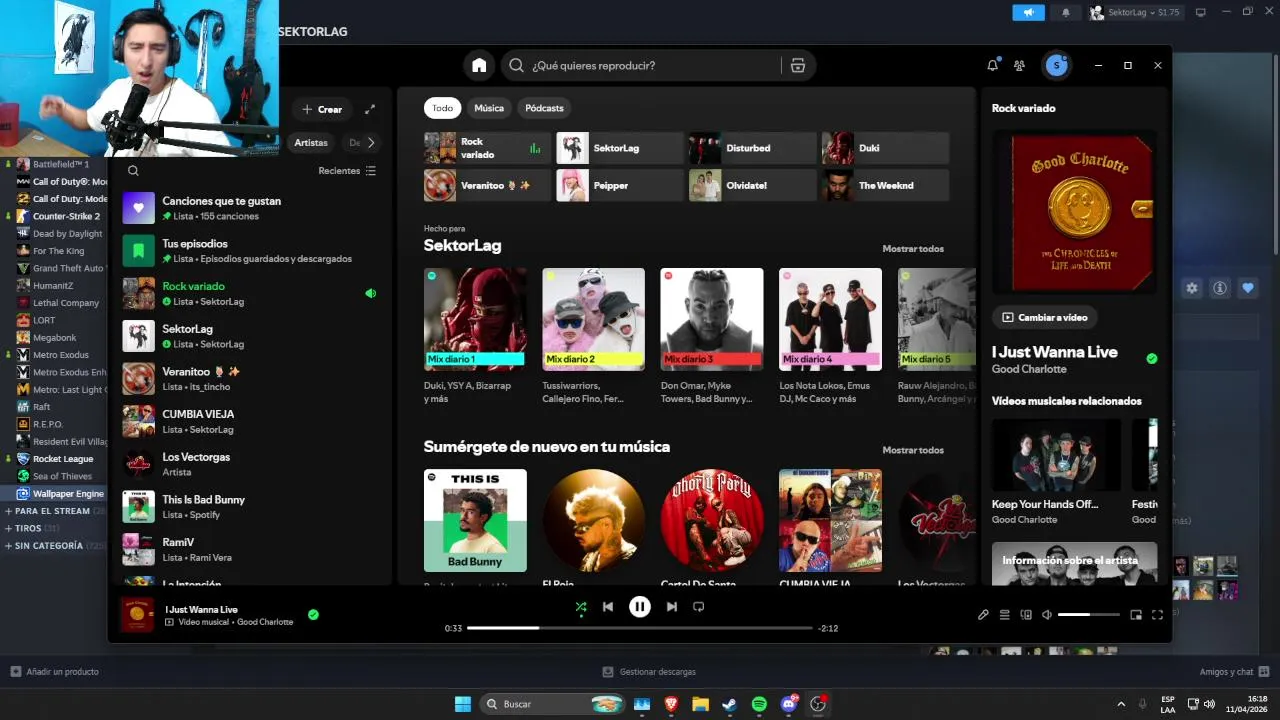1280x720 pixels.
Task: Open the play queue icon
Action: 1005,615
